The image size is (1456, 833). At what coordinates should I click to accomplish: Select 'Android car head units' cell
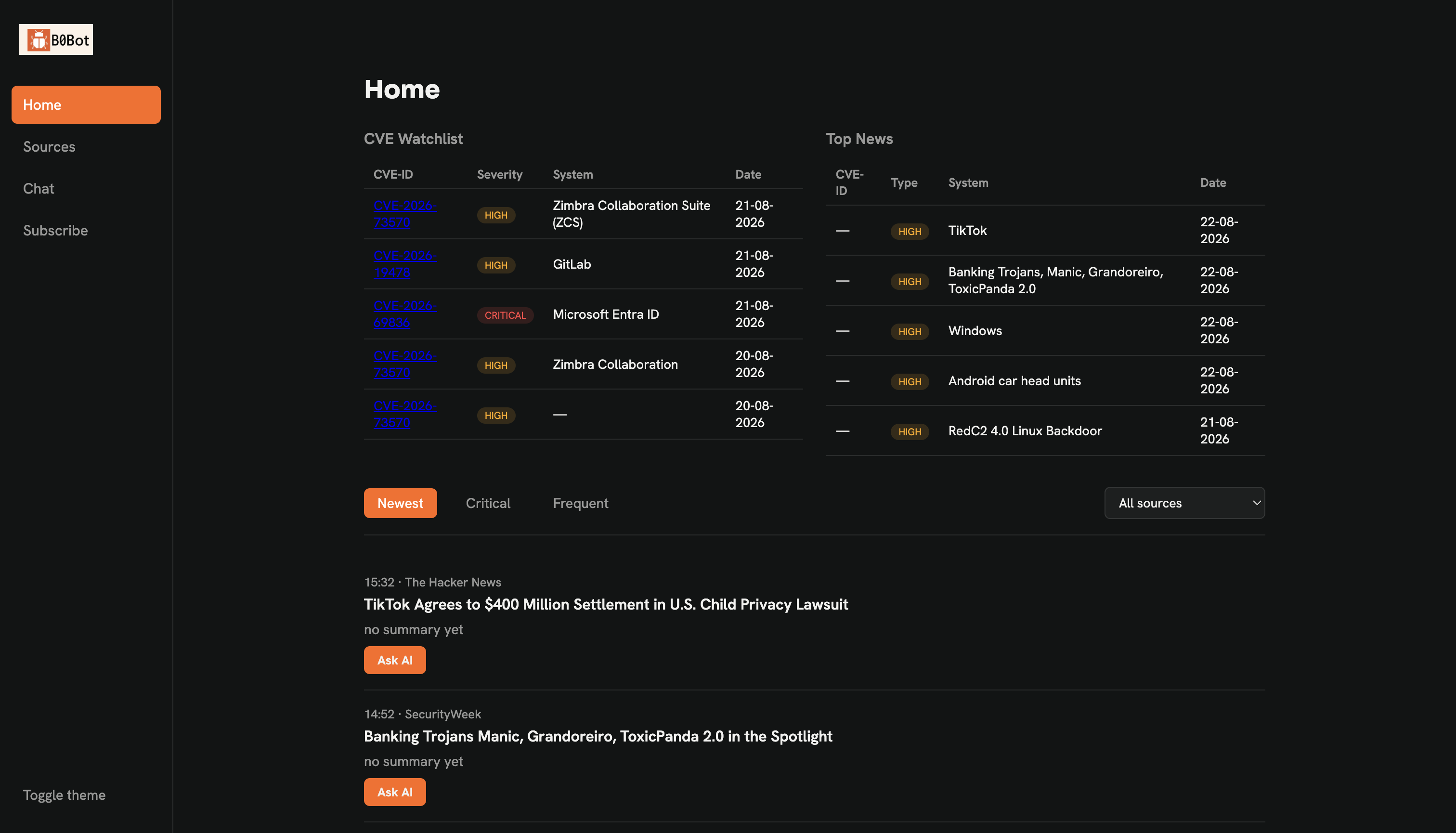[1014, 380]
